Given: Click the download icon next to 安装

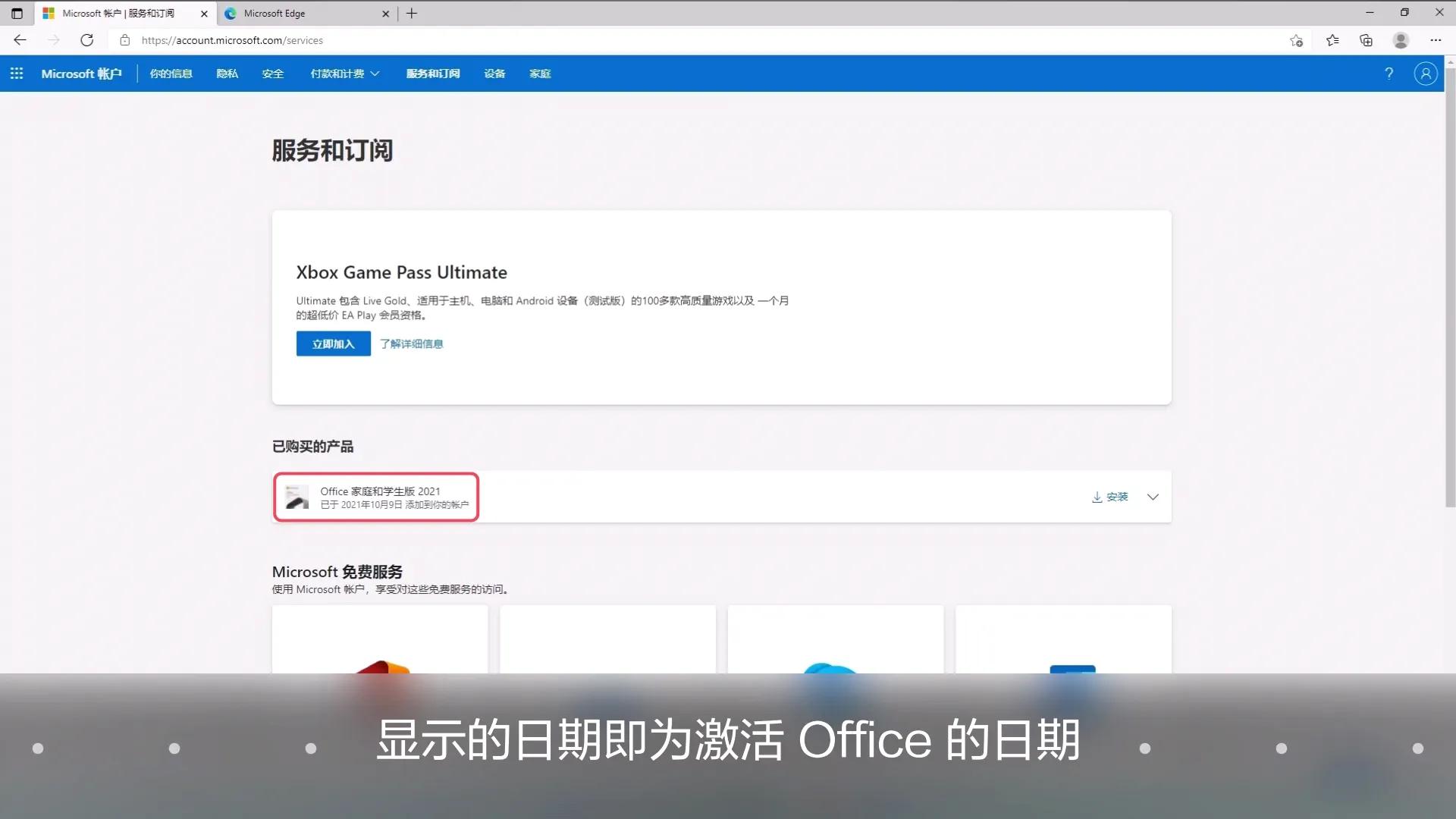Looking at the screenshot, I should (1096, 497).
